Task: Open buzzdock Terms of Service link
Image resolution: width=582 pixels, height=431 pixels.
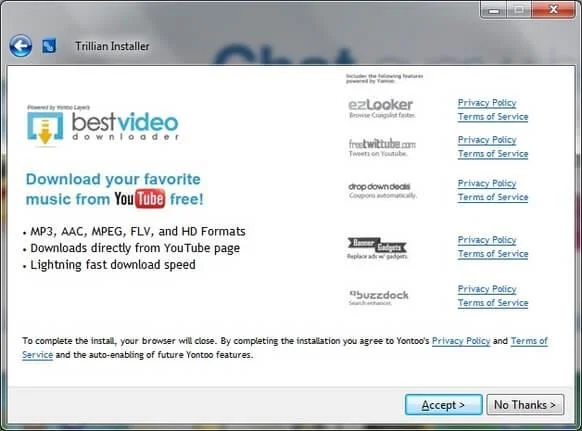Action: click(x=493, y=303)
